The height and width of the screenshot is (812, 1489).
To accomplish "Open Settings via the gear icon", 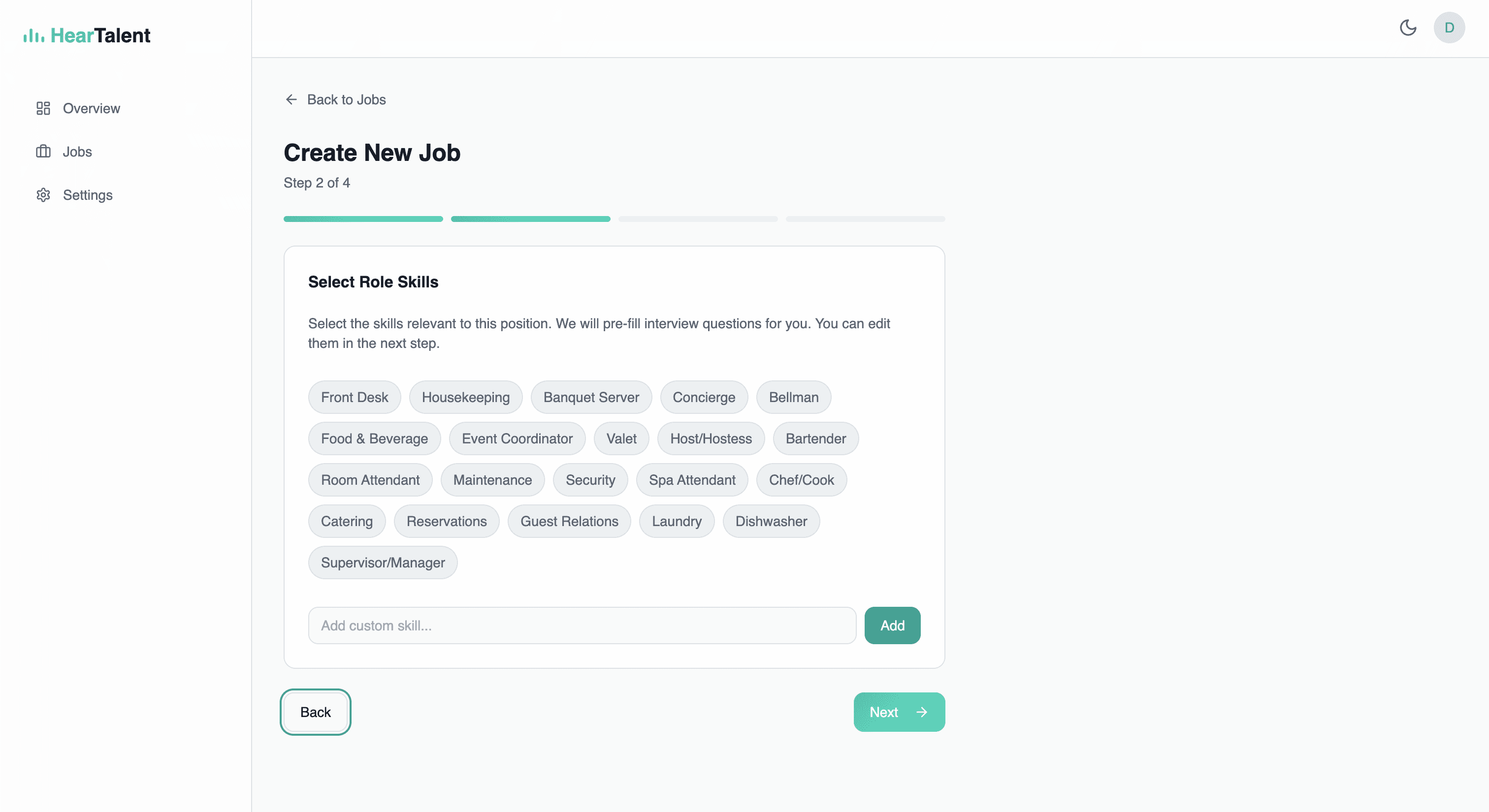I will click(x=43, y=194).
